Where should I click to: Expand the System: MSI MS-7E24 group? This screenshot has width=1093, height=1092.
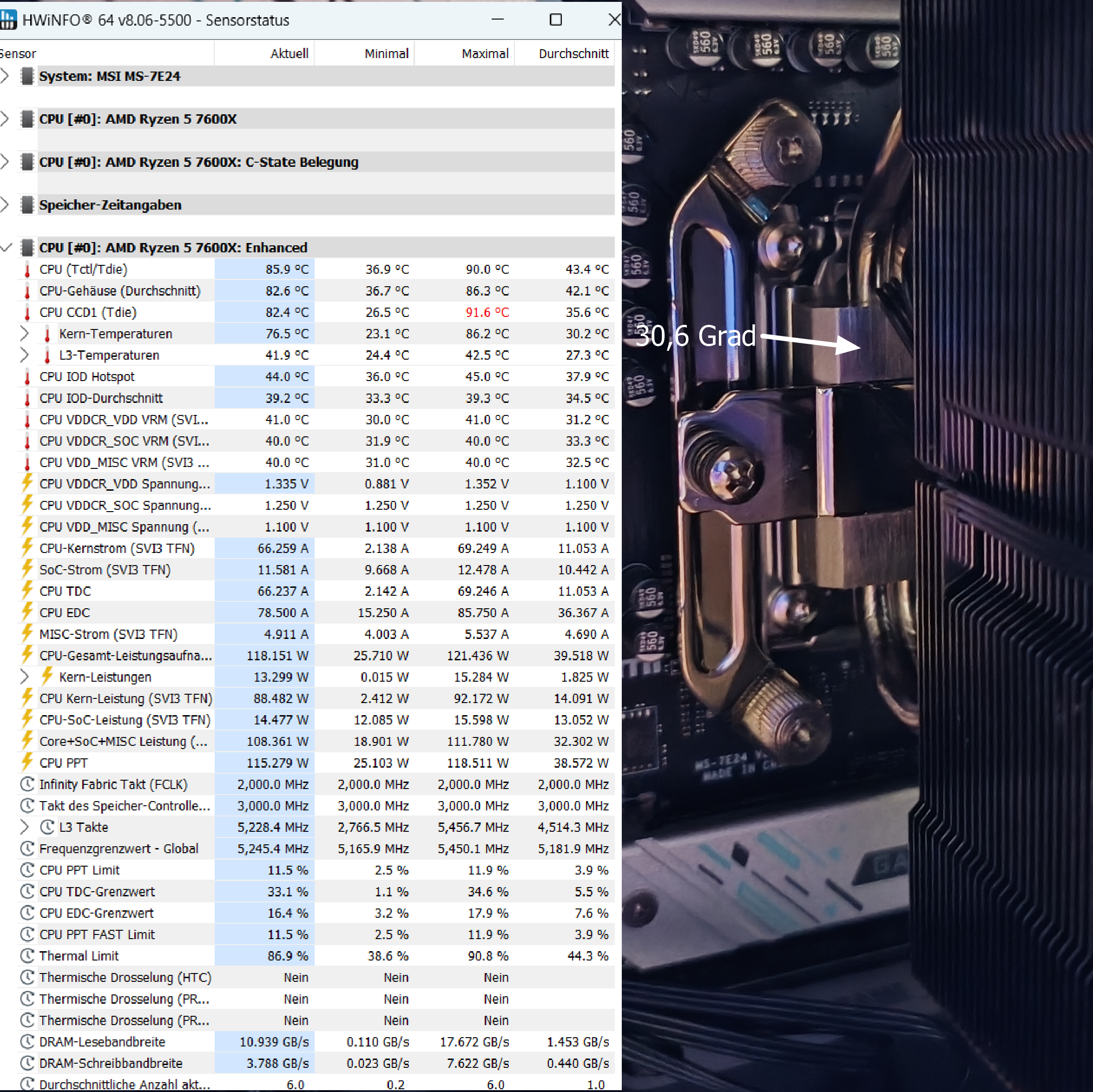click(5, 76)
